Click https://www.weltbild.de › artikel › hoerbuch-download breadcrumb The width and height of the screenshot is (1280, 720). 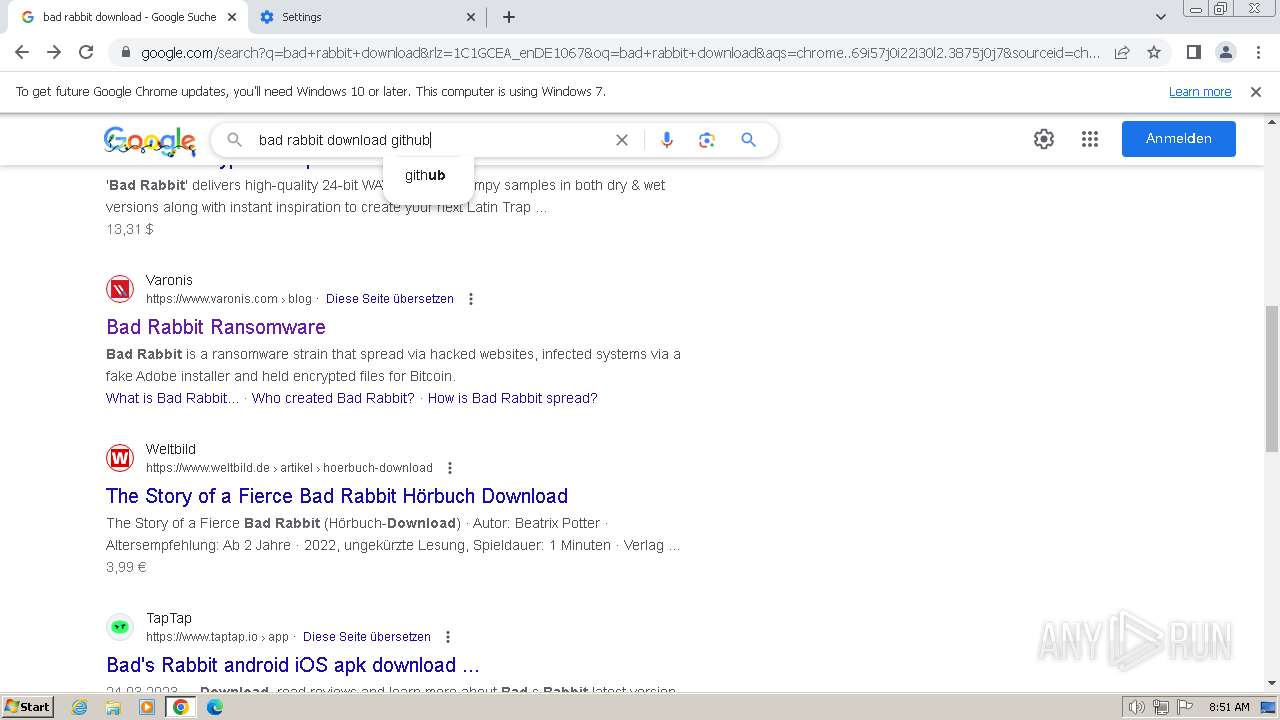[x=289, y=468]
